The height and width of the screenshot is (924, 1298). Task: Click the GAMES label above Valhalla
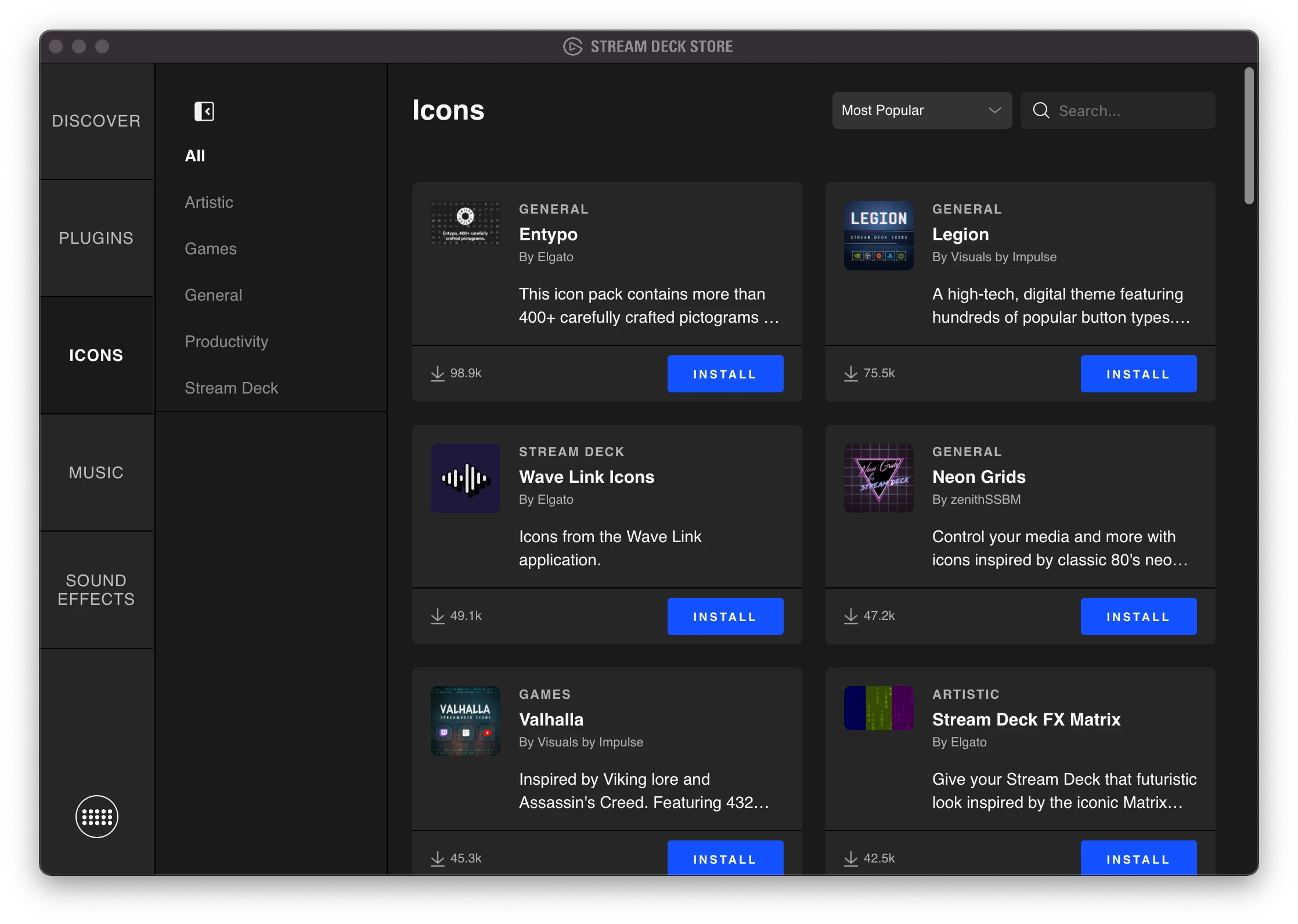click(545, 694)
